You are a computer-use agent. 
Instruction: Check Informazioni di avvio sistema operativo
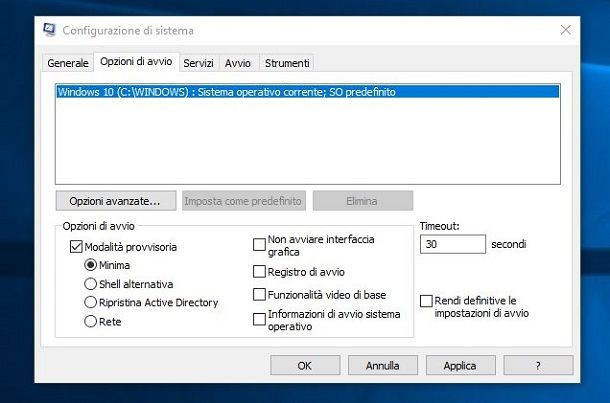click(x=259, y=319)
